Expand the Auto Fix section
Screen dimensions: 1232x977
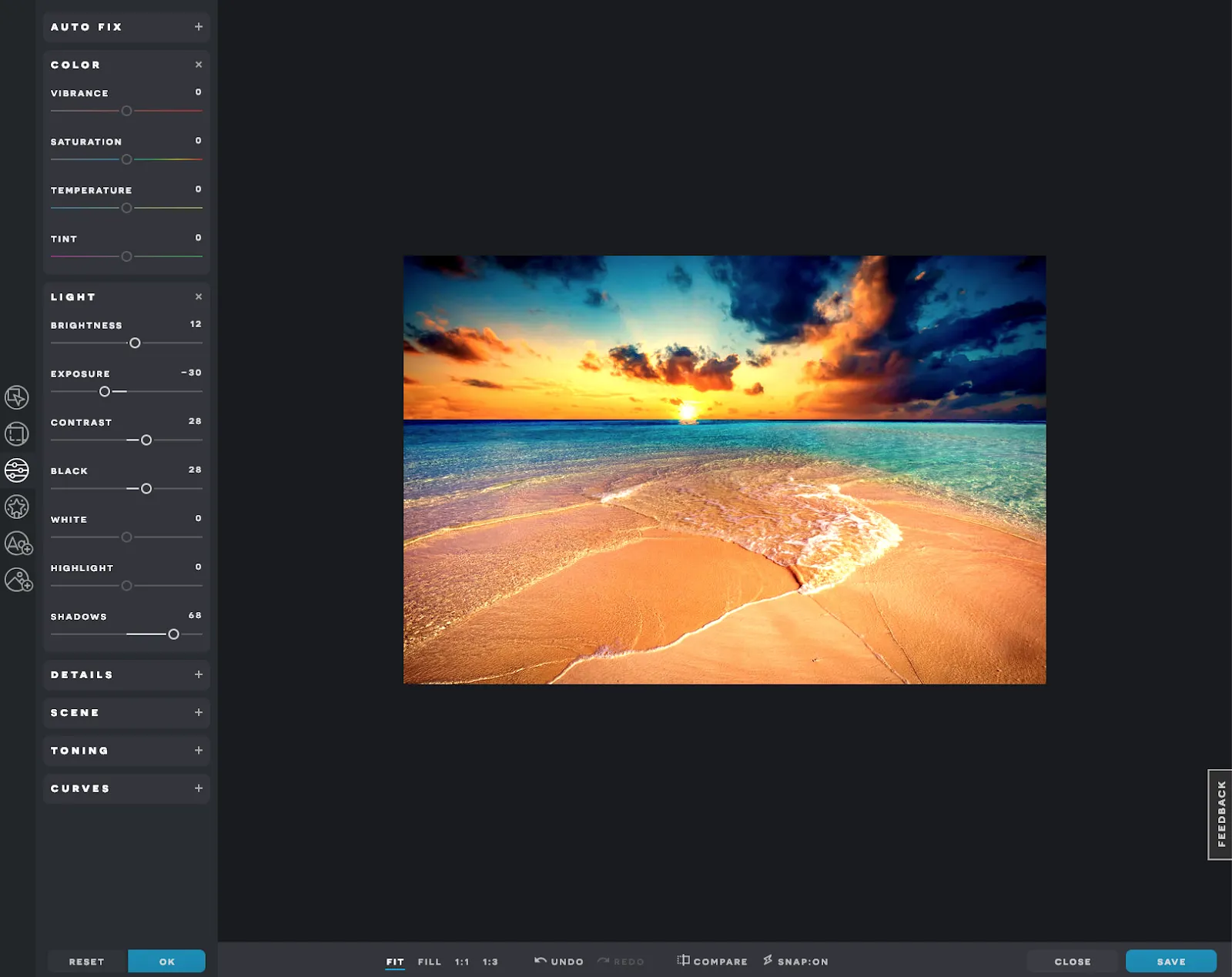pos(199,27)
